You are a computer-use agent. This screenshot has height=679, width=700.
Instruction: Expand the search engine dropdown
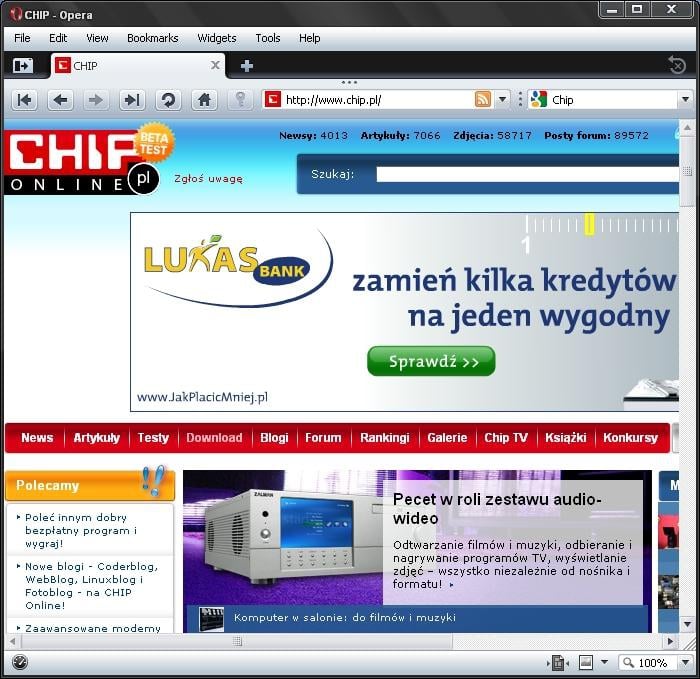tap(685, 99)
